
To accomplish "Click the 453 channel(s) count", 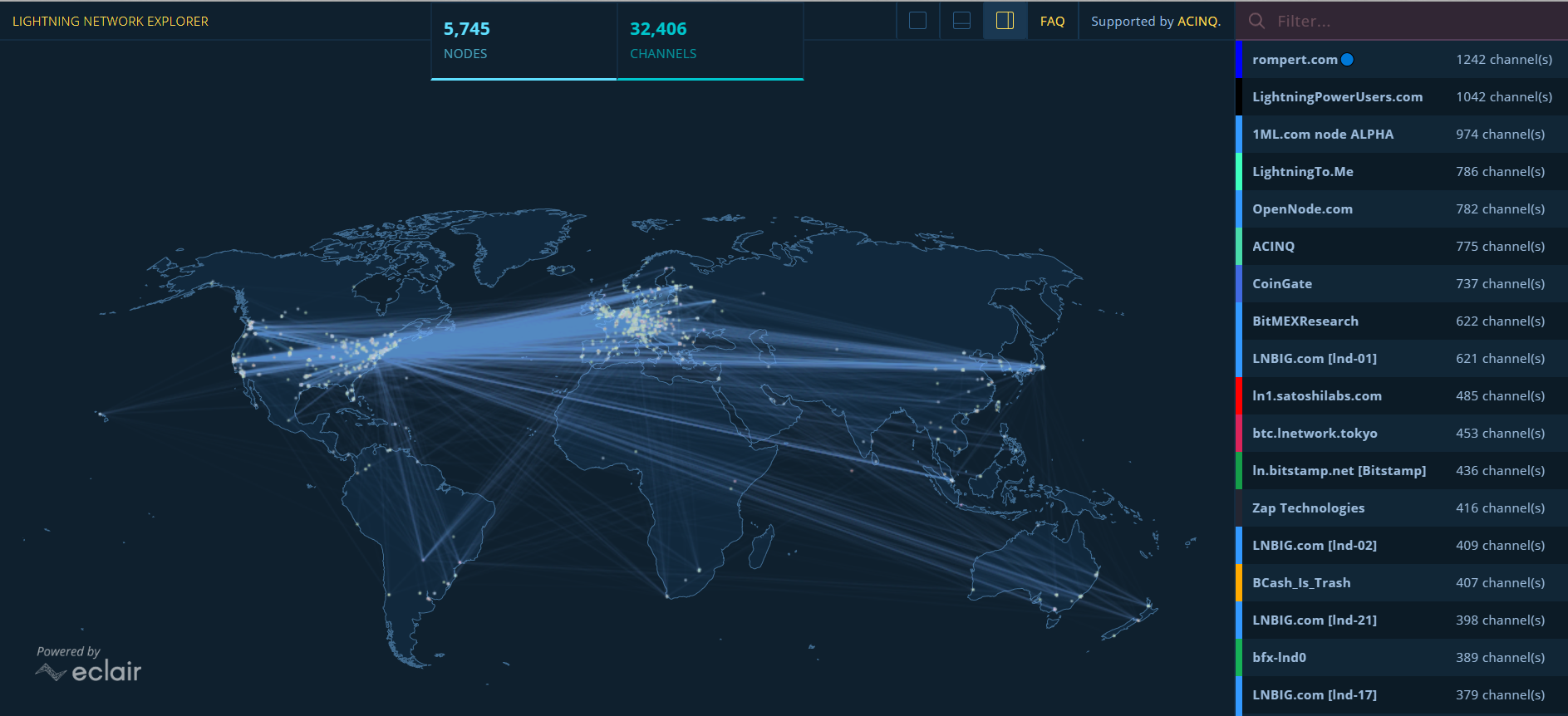I will point(1500,433).
